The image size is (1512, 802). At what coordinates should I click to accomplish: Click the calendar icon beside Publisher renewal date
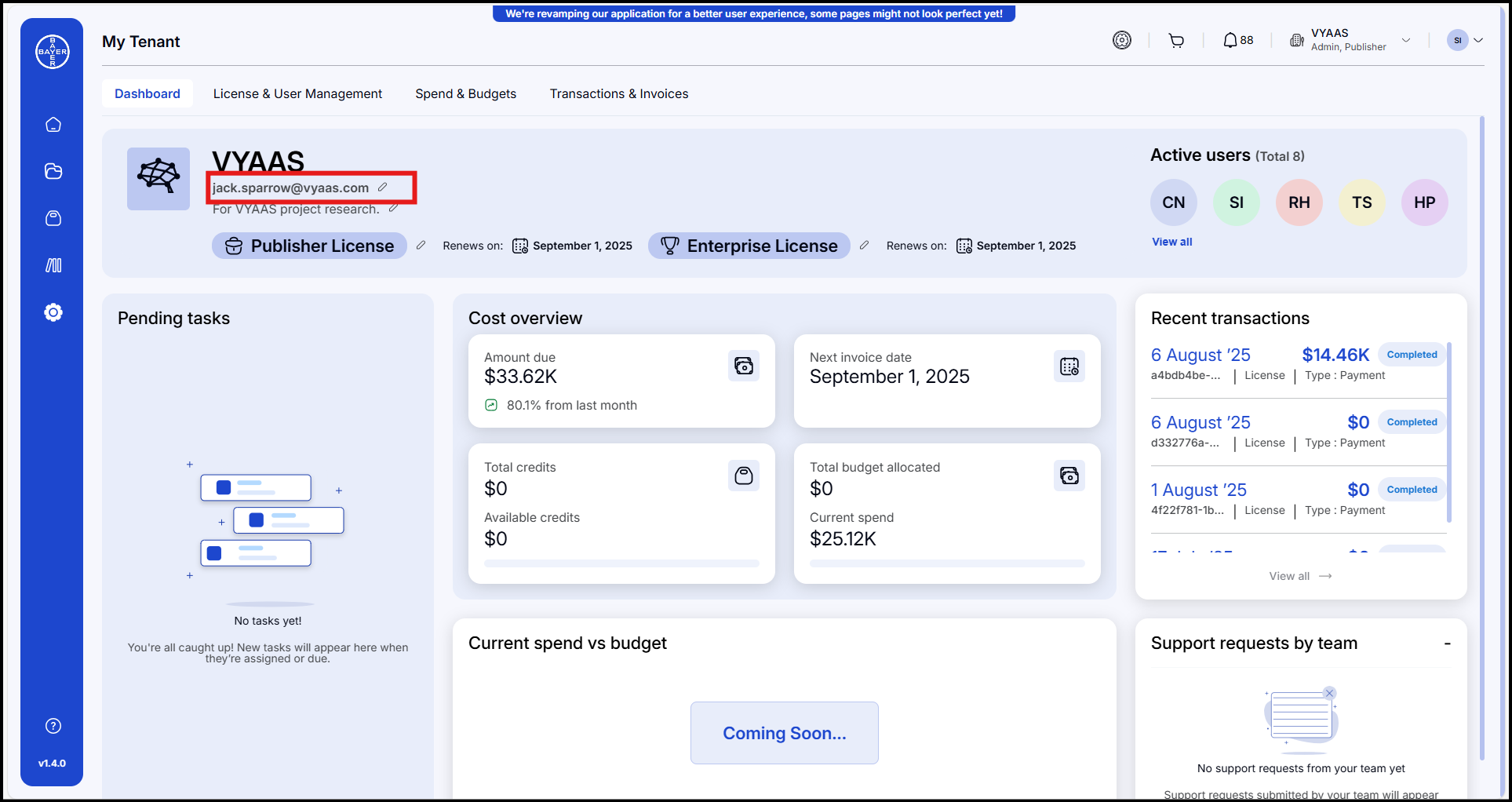point(520,246)
